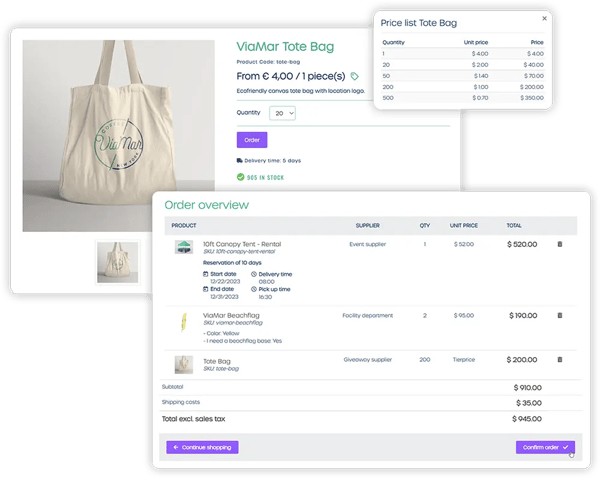Viewport: 600px width, 478px height.
Task: Click the Confirm order button
Action: pyautogui.click(x=545, y=447)
